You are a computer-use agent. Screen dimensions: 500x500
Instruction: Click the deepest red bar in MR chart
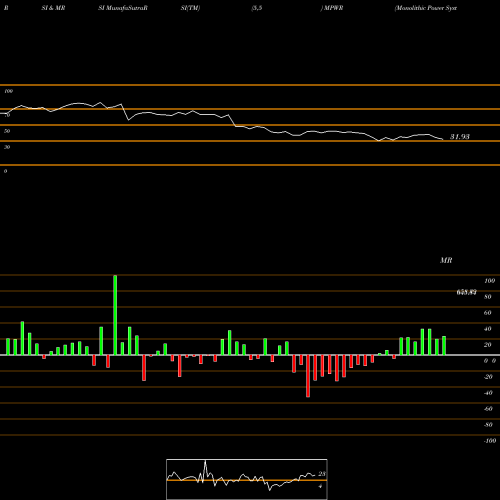(x=308, y=376)
